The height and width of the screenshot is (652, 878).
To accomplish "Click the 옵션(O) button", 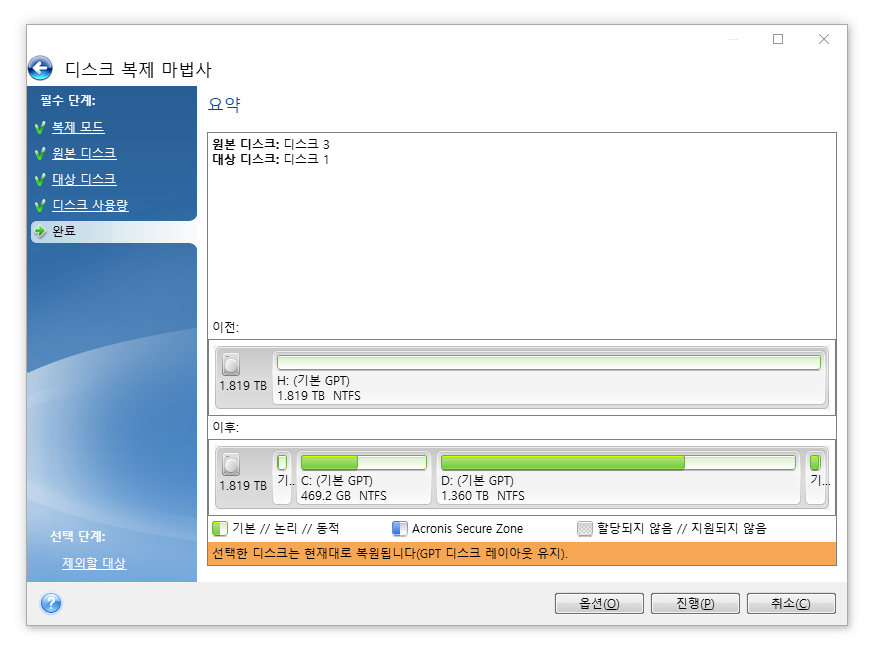I will [599, 603].
